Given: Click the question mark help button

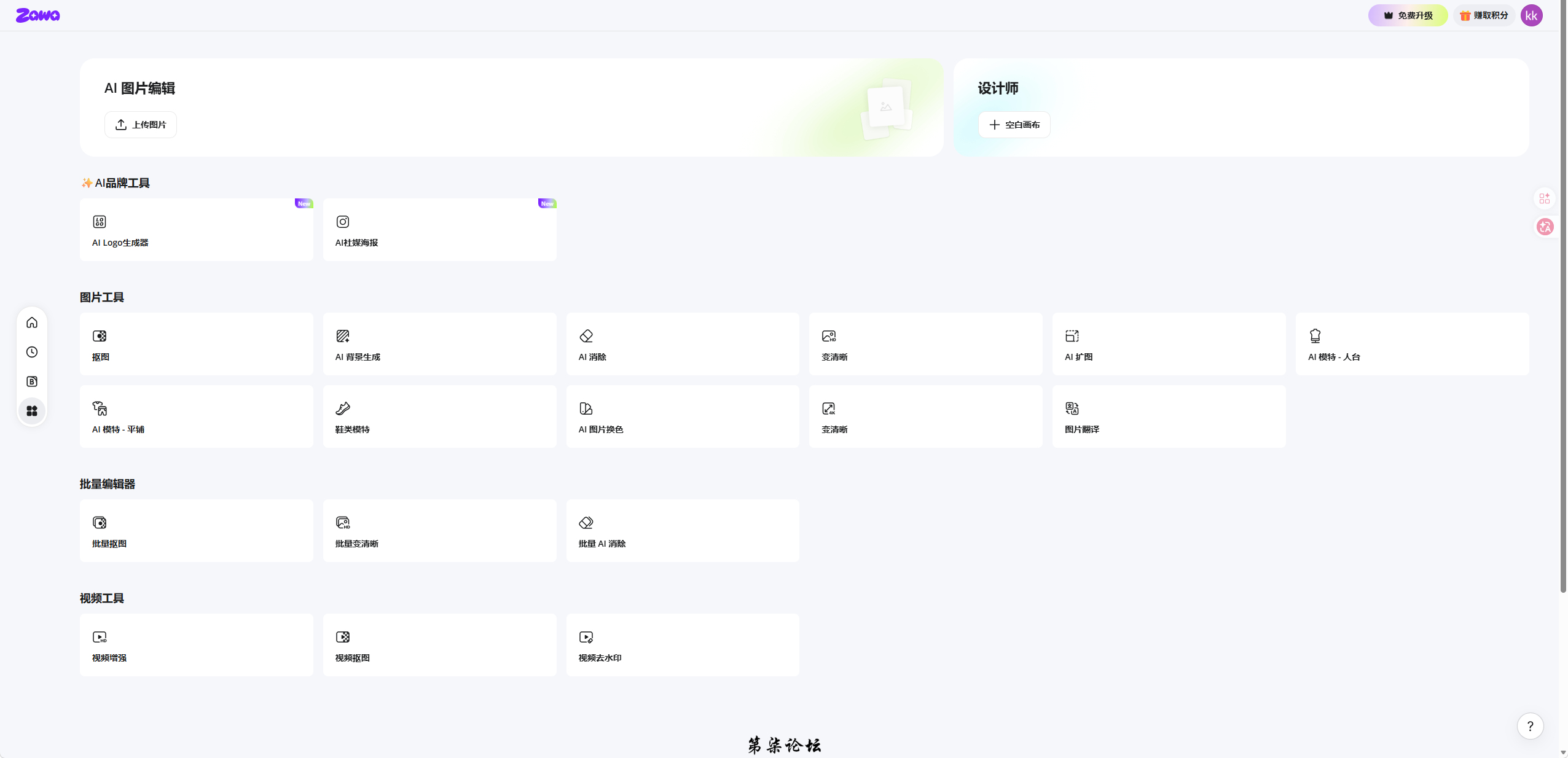Looking at the screenshot, I should 1530,726.
